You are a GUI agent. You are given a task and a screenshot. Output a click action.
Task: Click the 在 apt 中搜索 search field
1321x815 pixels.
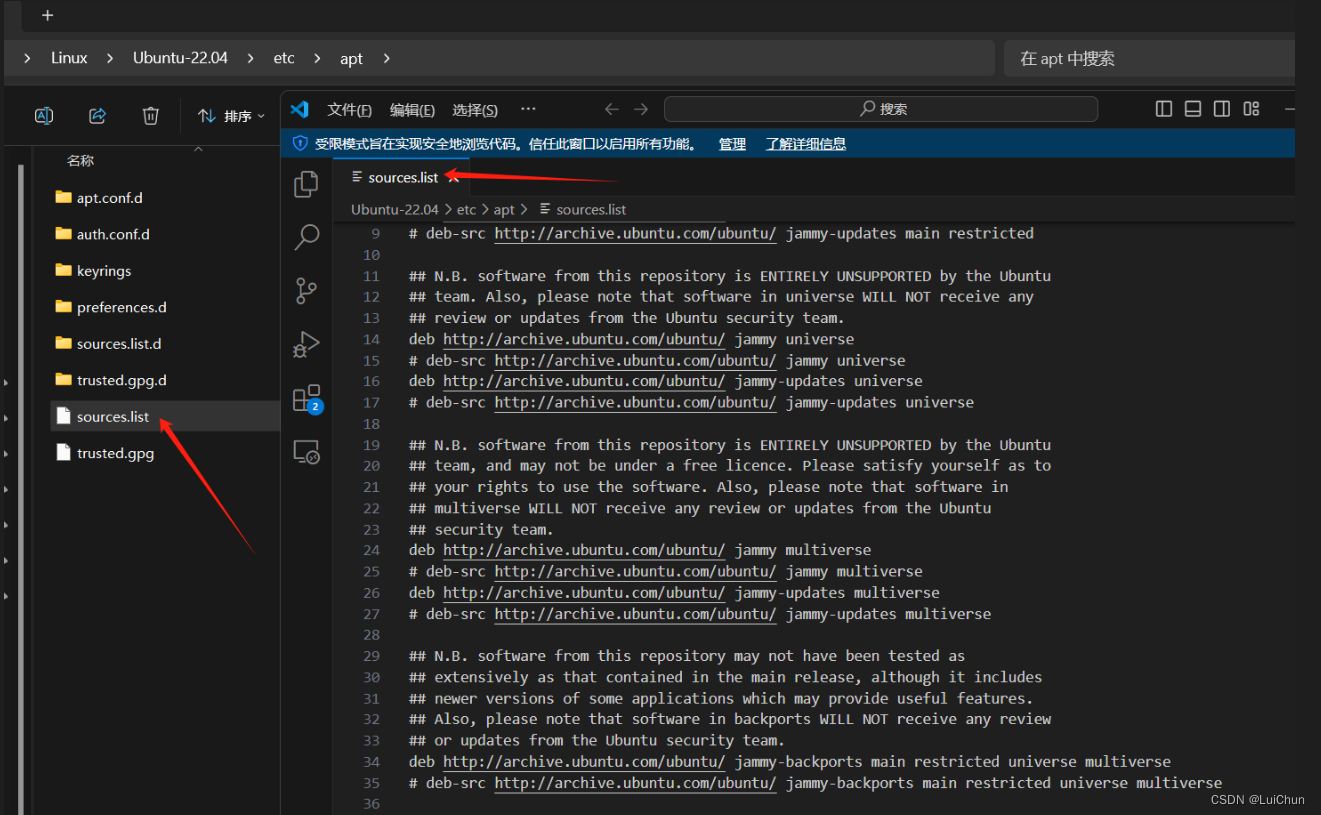point(1150,58)
